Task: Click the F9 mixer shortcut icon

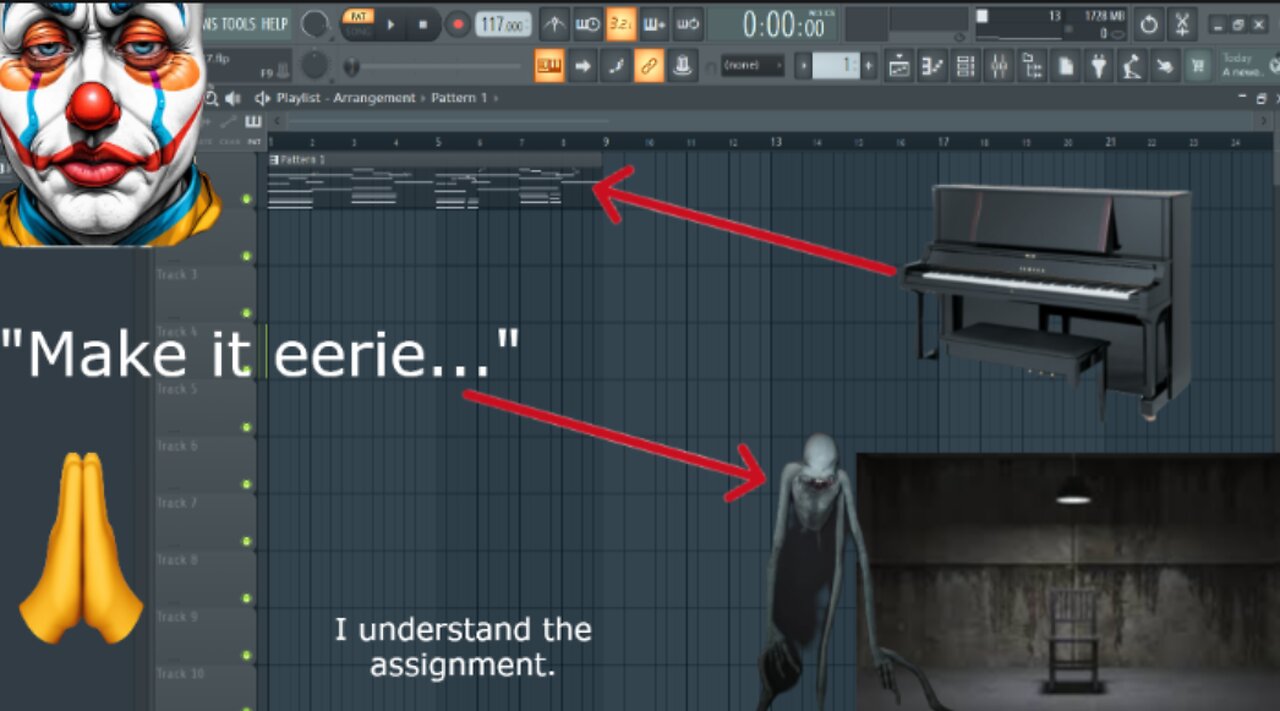Action: pos(274,70)
